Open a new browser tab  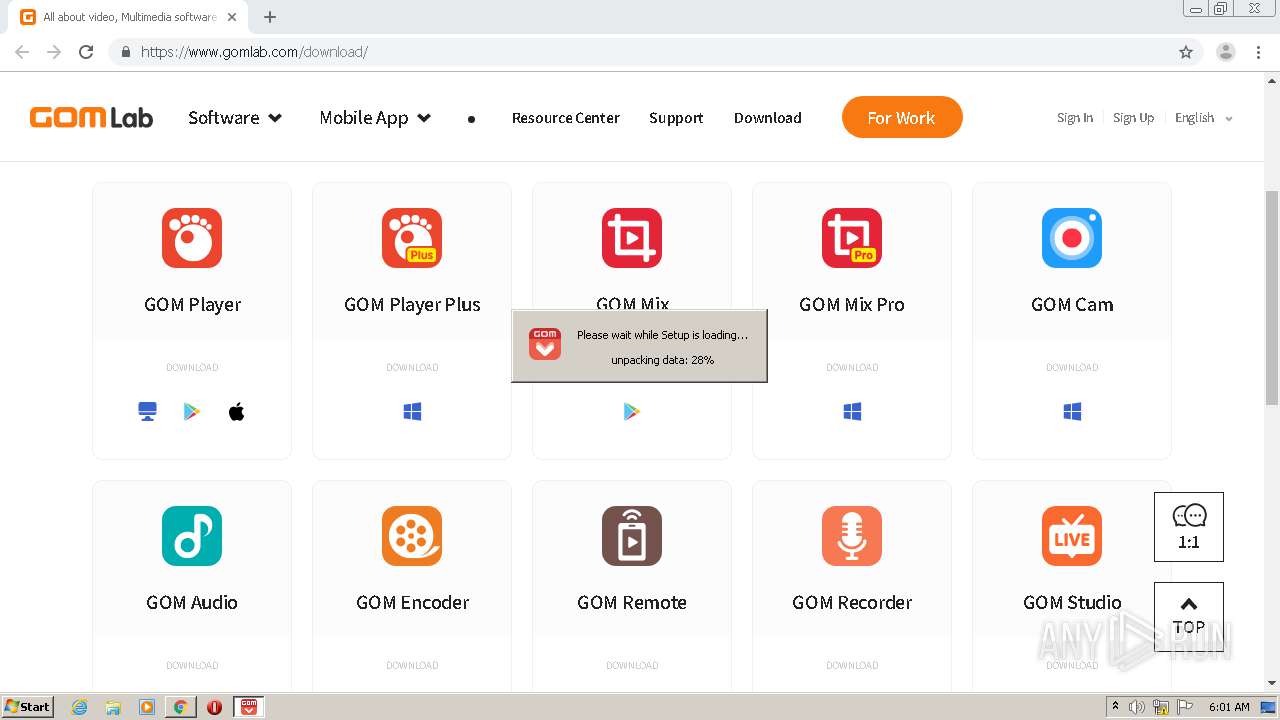click(270, 17)
